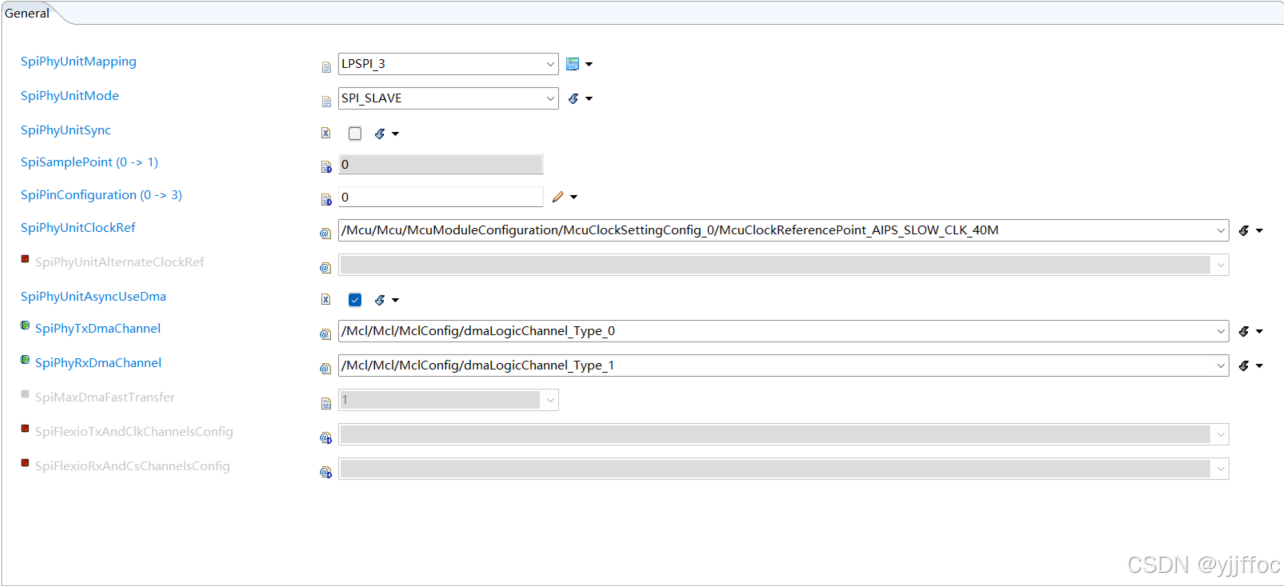
Task: Click the wrench icon beside SpiPhyUnitClockRef
Action: pos(1244,231)
